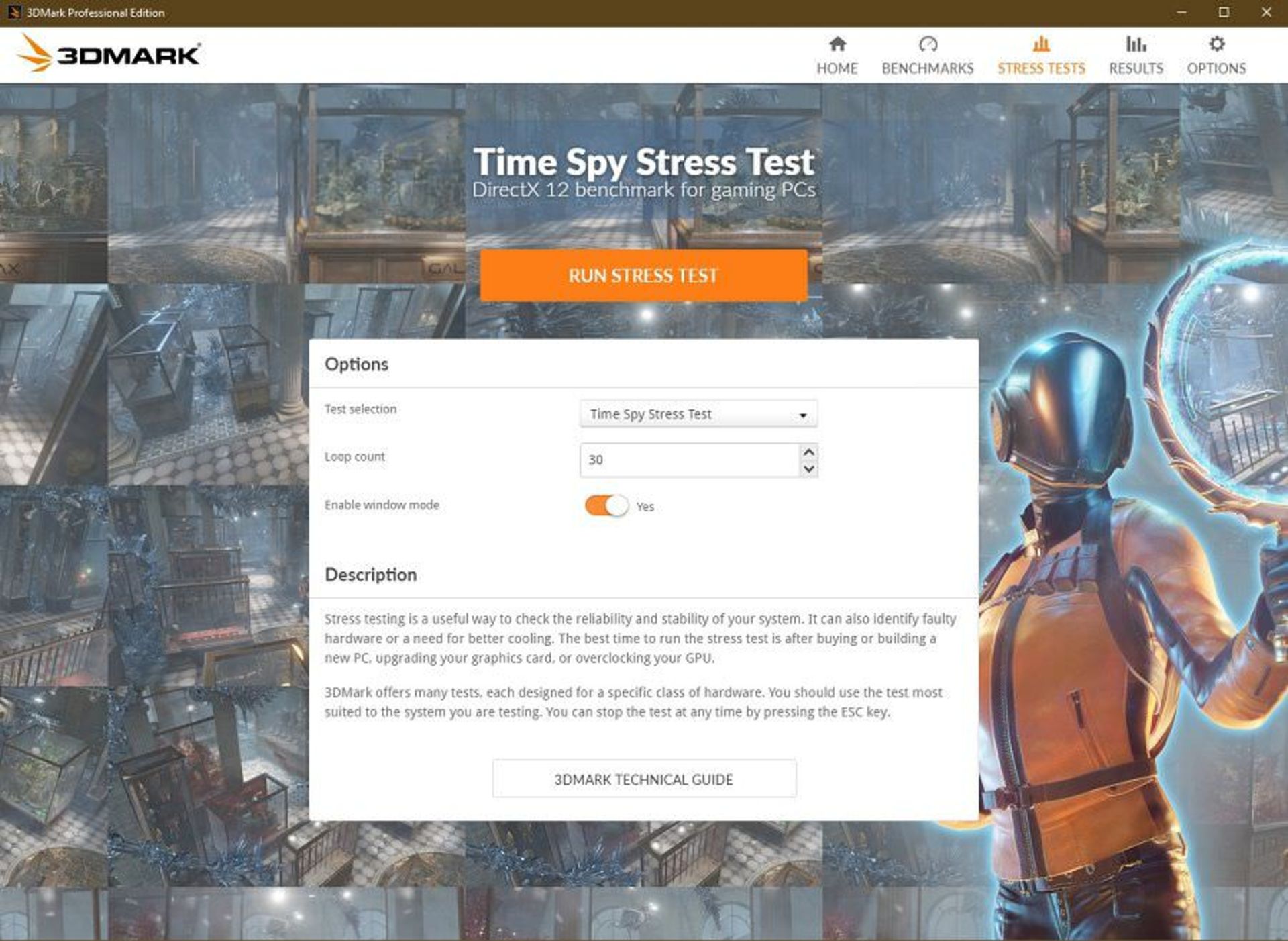Increase Loop count with up arrow
1288x941 pixels.
[x=809, y=452]
